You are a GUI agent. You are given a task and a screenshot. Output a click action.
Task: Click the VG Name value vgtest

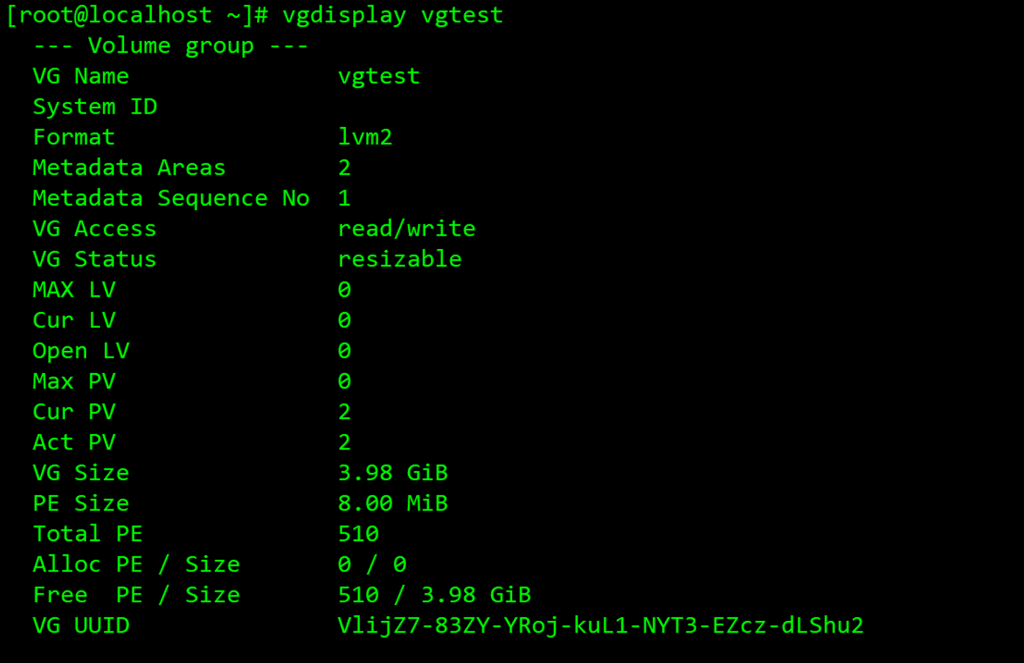[379, 76]
